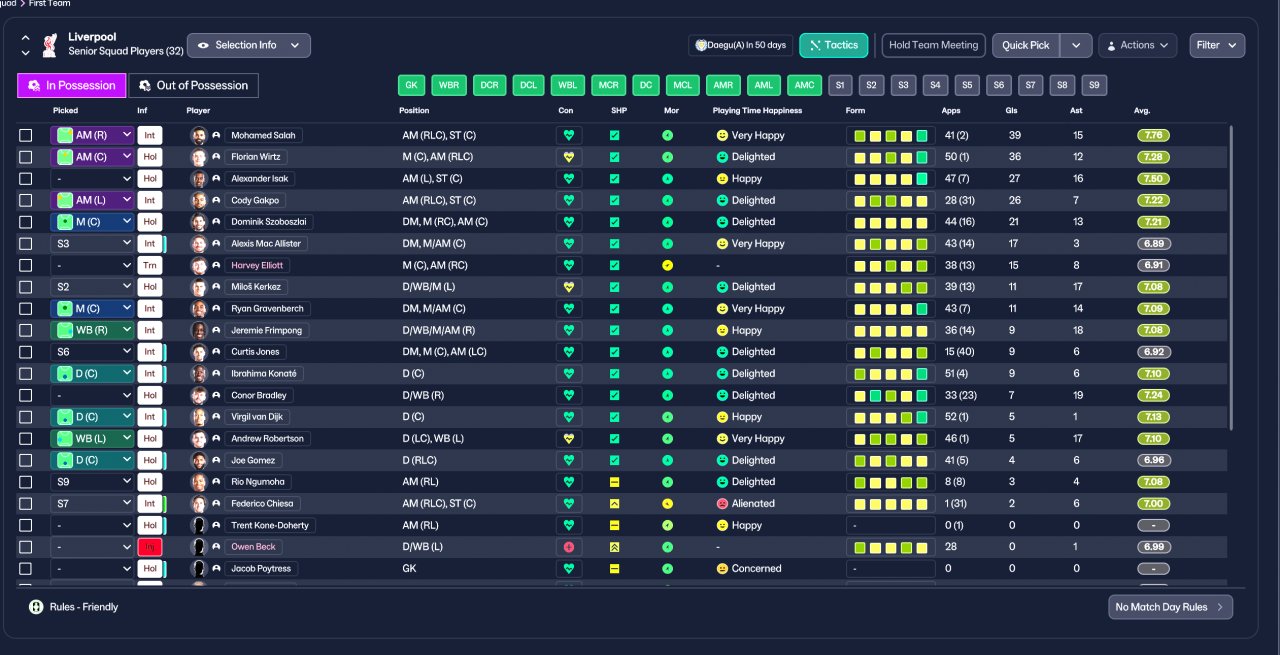
Task: Select the checkbox in Virgil van Dijk's row
Action: click(x=26, y=417)
